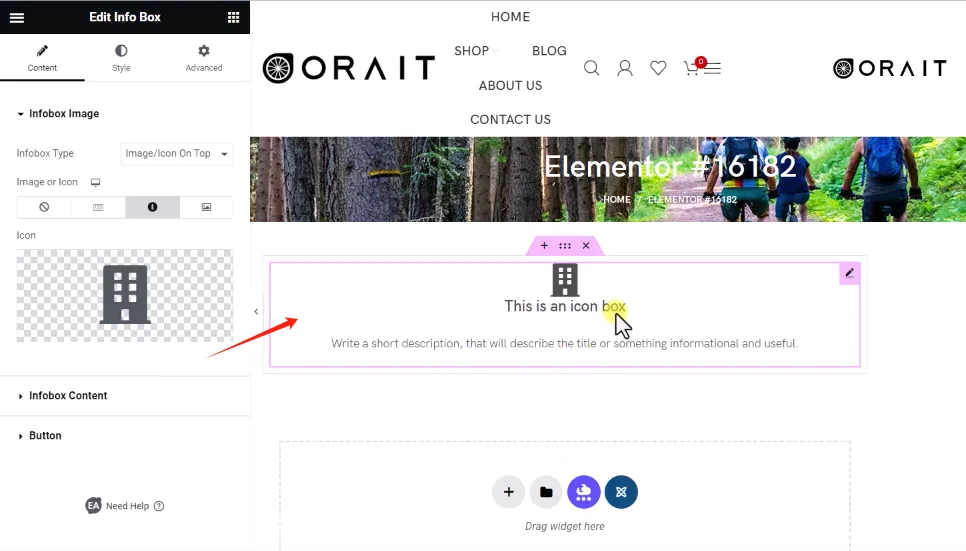Open the template library folder icon
Screen dimensions: 966x551
[x=546, y=492]
